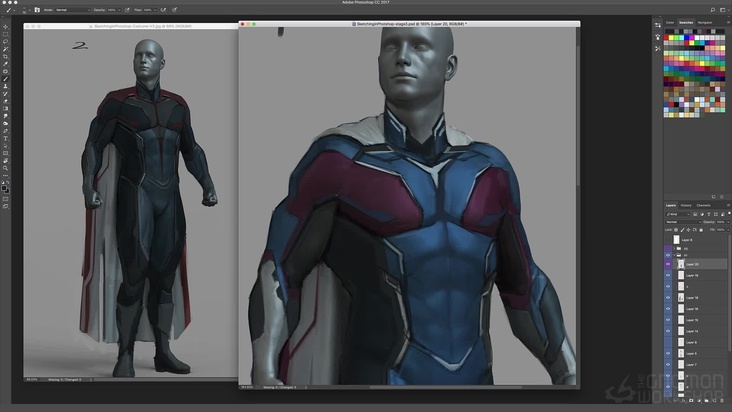Open the workspace switcher icon

tap(723, 9)
